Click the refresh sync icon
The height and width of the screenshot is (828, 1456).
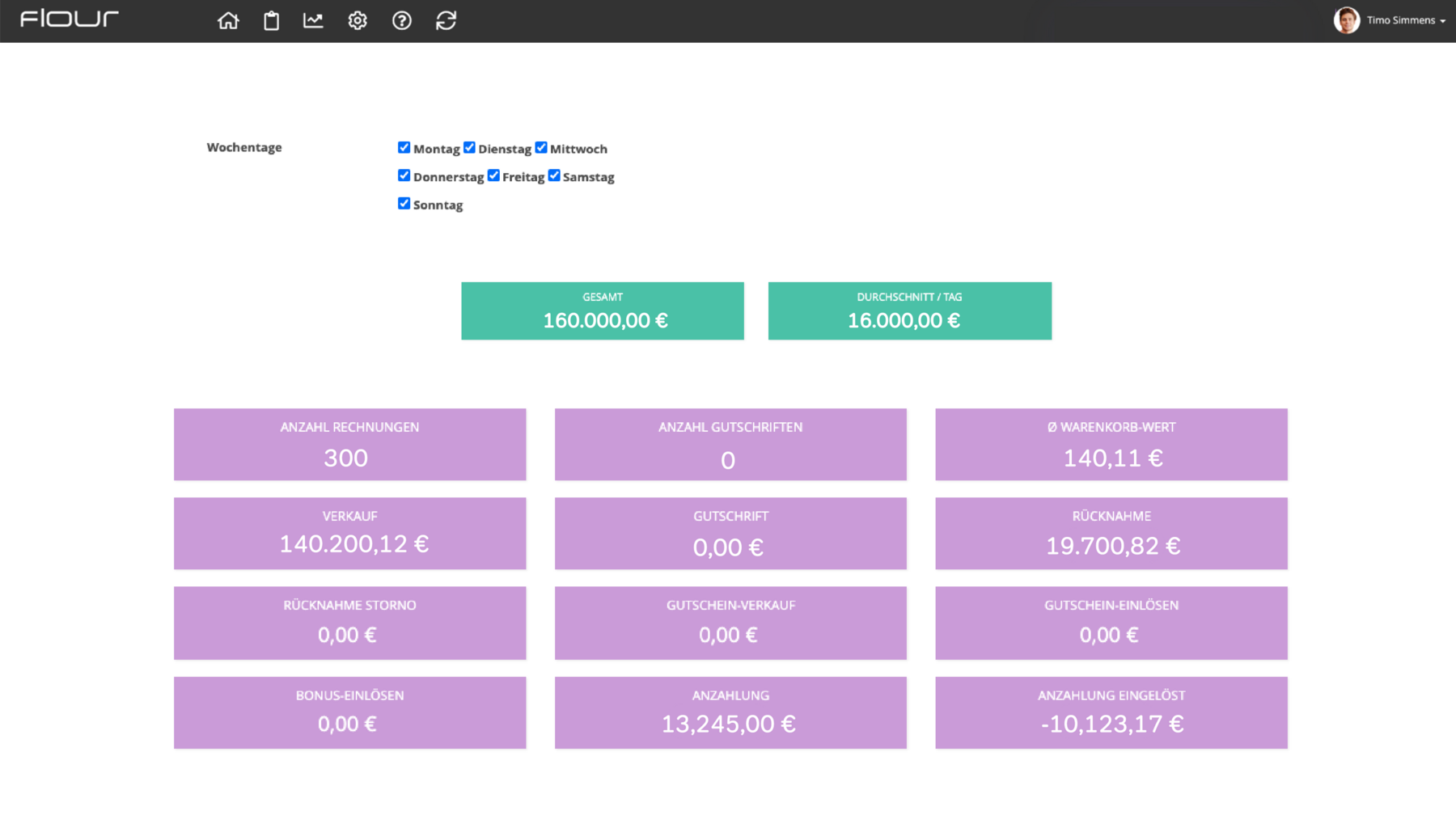click(x=446, y=21)
